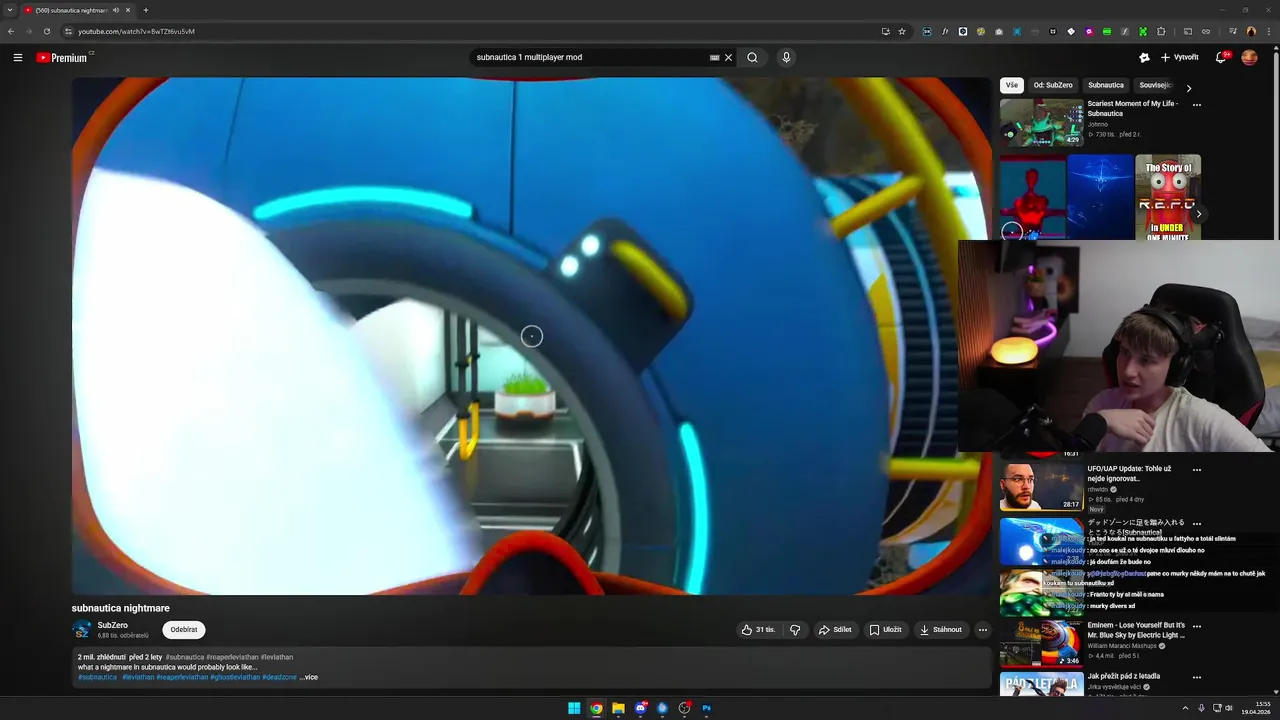Open the Chrome tab search dropdown
1280x720 pixels.
(9, 10)
